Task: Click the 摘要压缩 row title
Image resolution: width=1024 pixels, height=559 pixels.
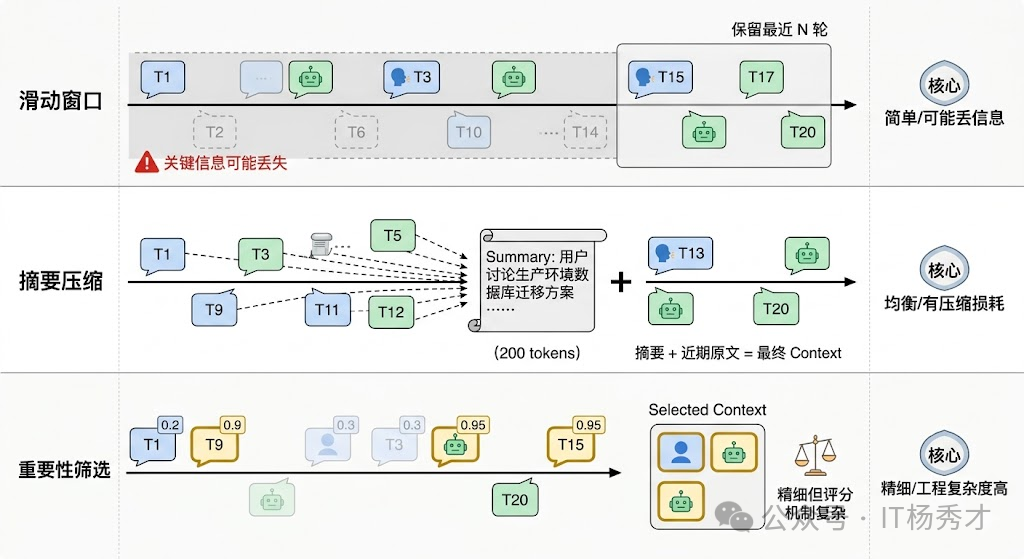Action: coord(61,281)
